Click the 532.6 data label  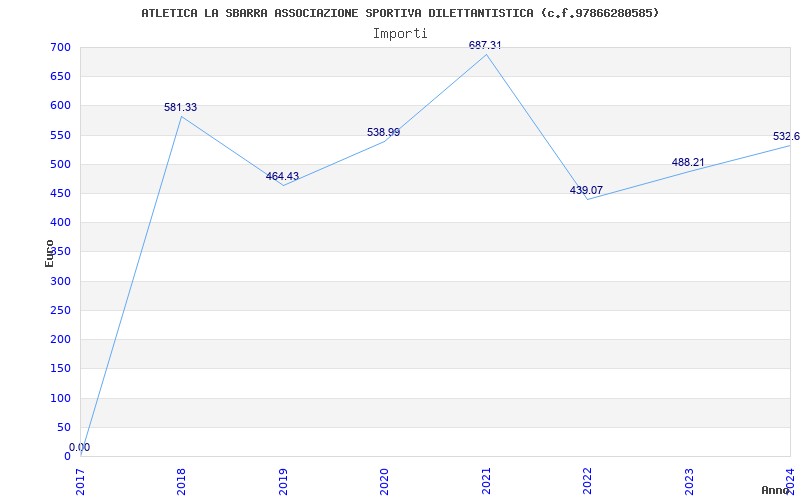tap(786, 137)
